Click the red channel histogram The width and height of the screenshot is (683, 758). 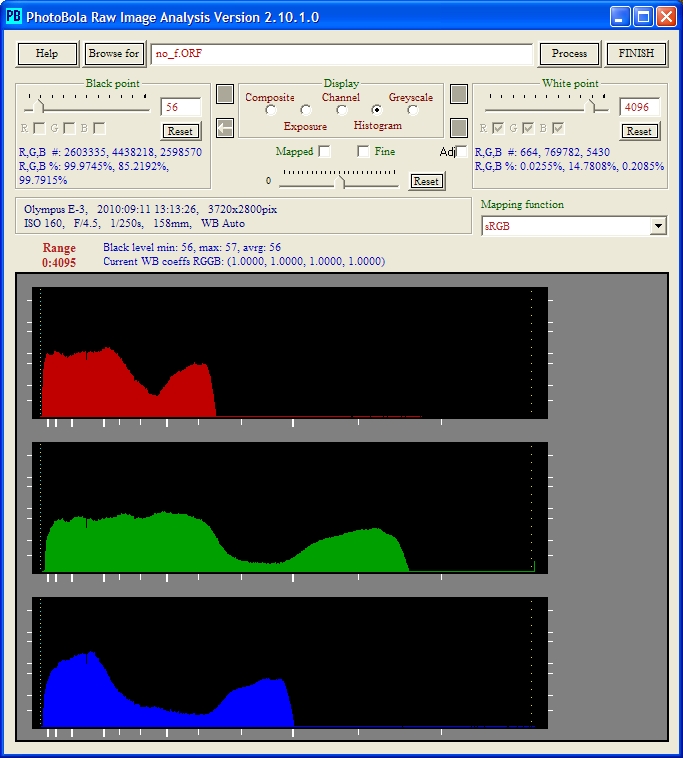[x=290, y=353]
